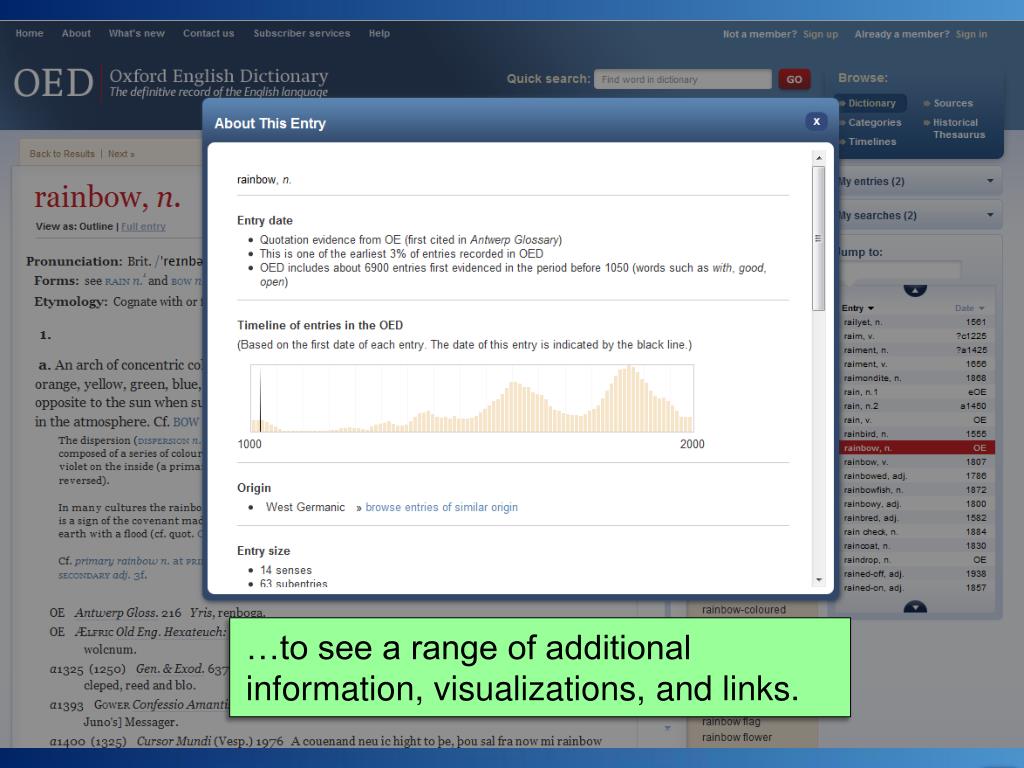This screenshot has width=1024, height=768.
Task: Click the red GO search button
Action: [x=794, y=79]
